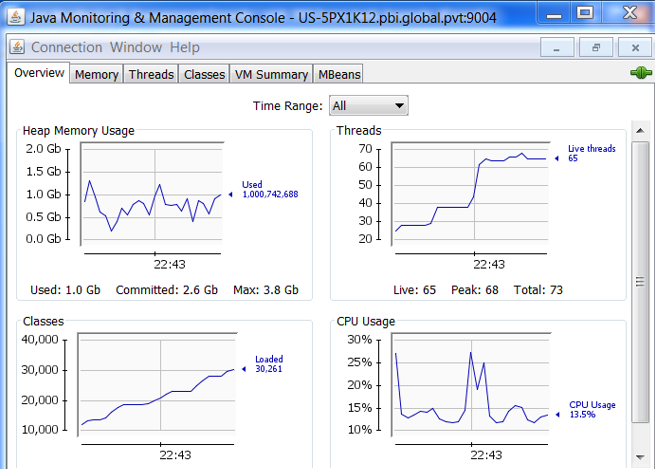The image size is (655, 469).
Task: Click inside the Heap Memory Usage chart
Action: (155, 196)
